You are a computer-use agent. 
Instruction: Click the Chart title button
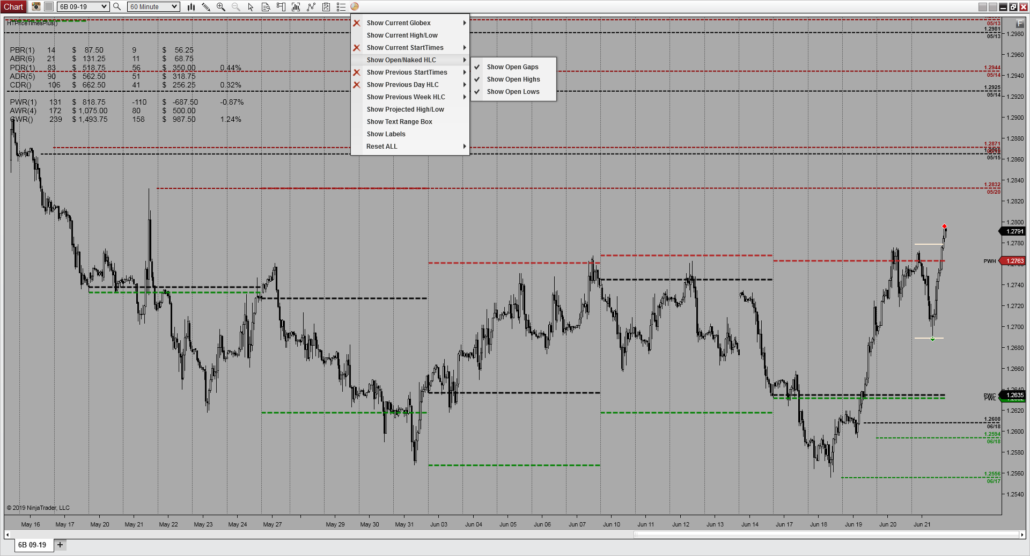pos(13,6)
